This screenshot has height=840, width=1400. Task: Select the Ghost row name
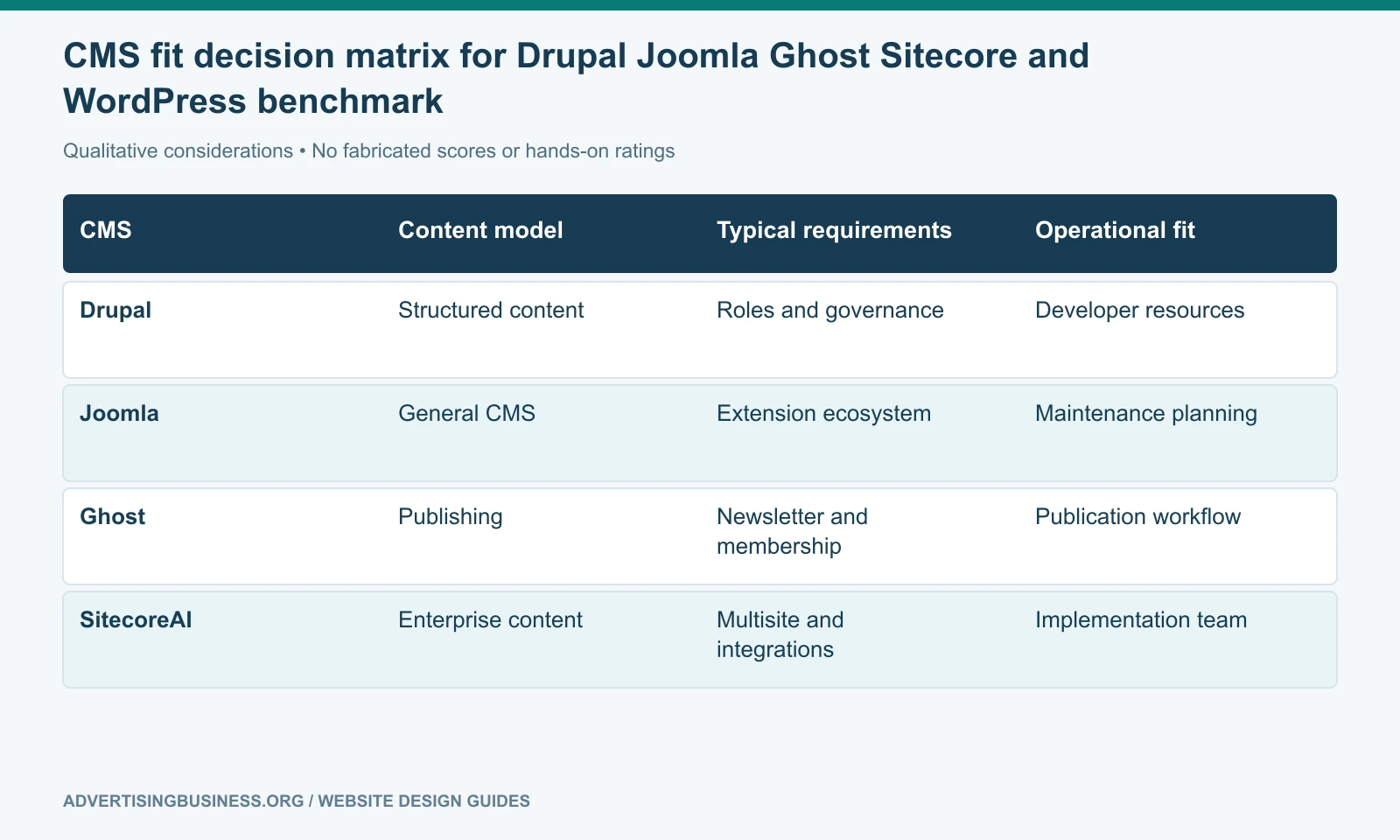(112, 517)
